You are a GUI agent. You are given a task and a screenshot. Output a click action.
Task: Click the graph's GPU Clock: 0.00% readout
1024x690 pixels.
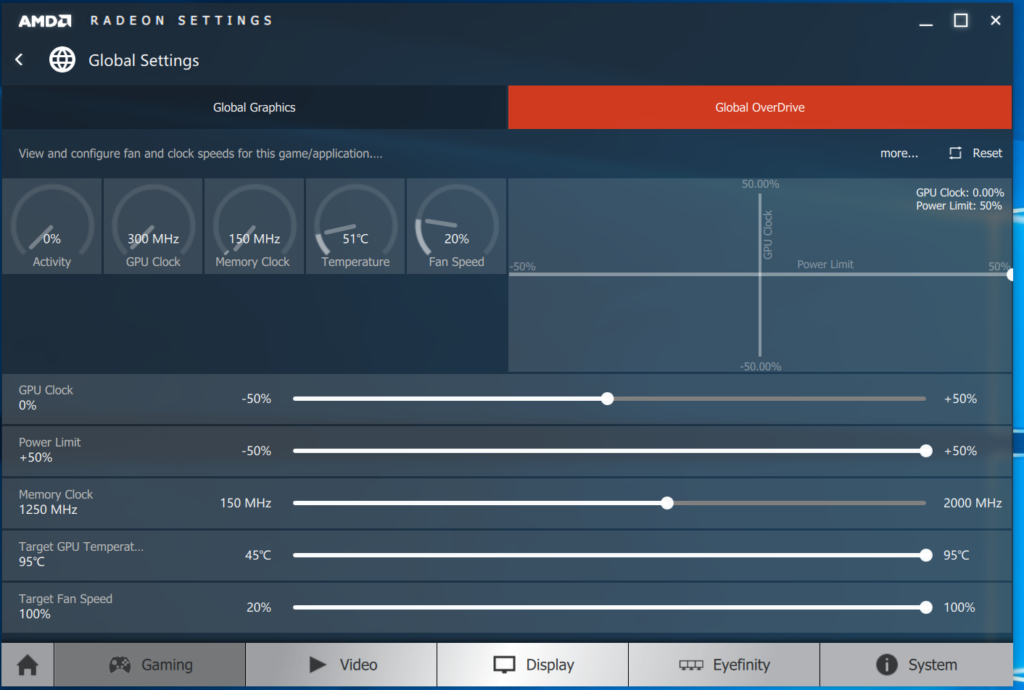point(959,193)
